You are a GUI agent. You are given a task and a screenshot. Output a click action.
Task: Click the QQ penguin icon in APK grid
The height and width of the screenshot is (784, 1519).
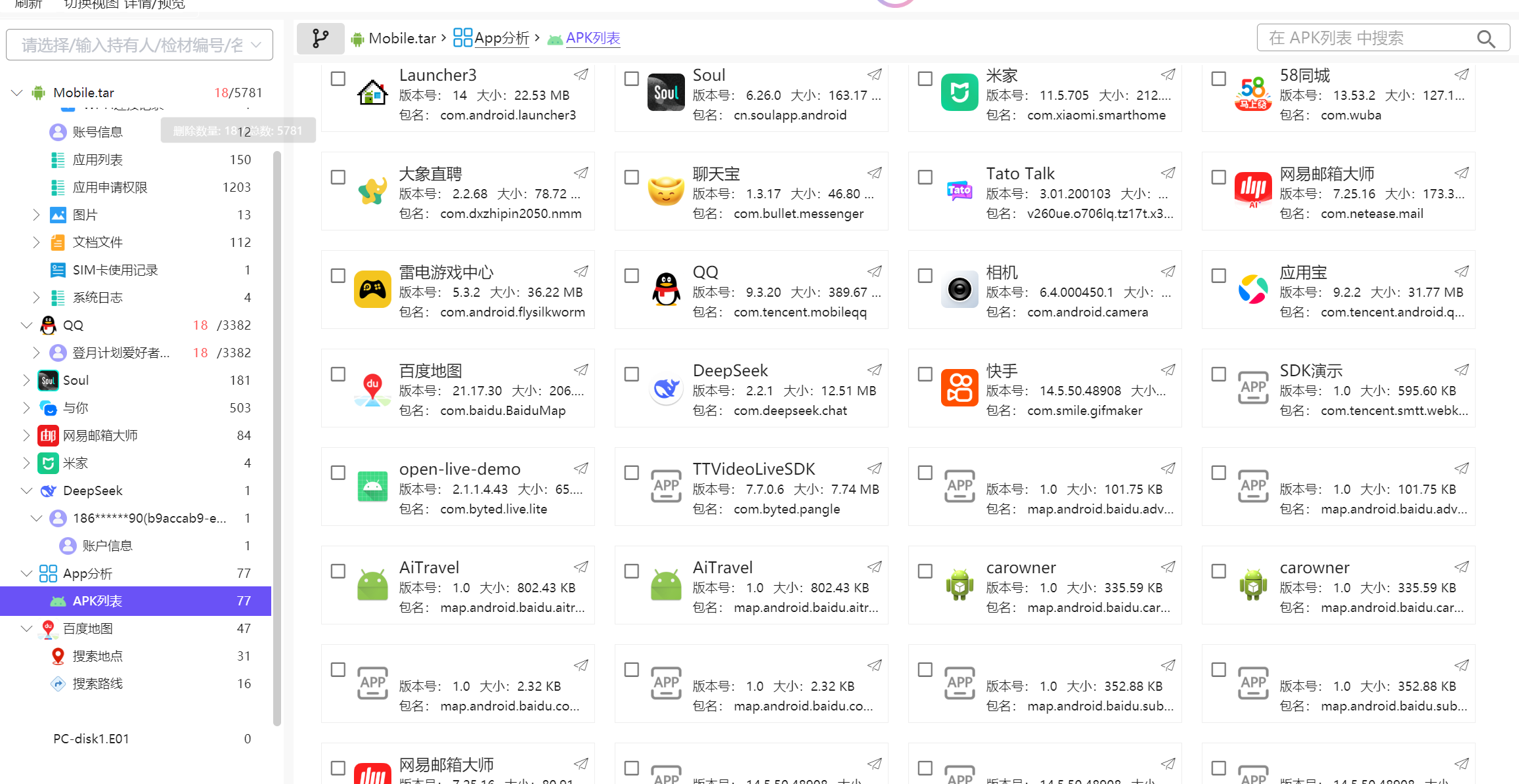(x=666, y=290)
